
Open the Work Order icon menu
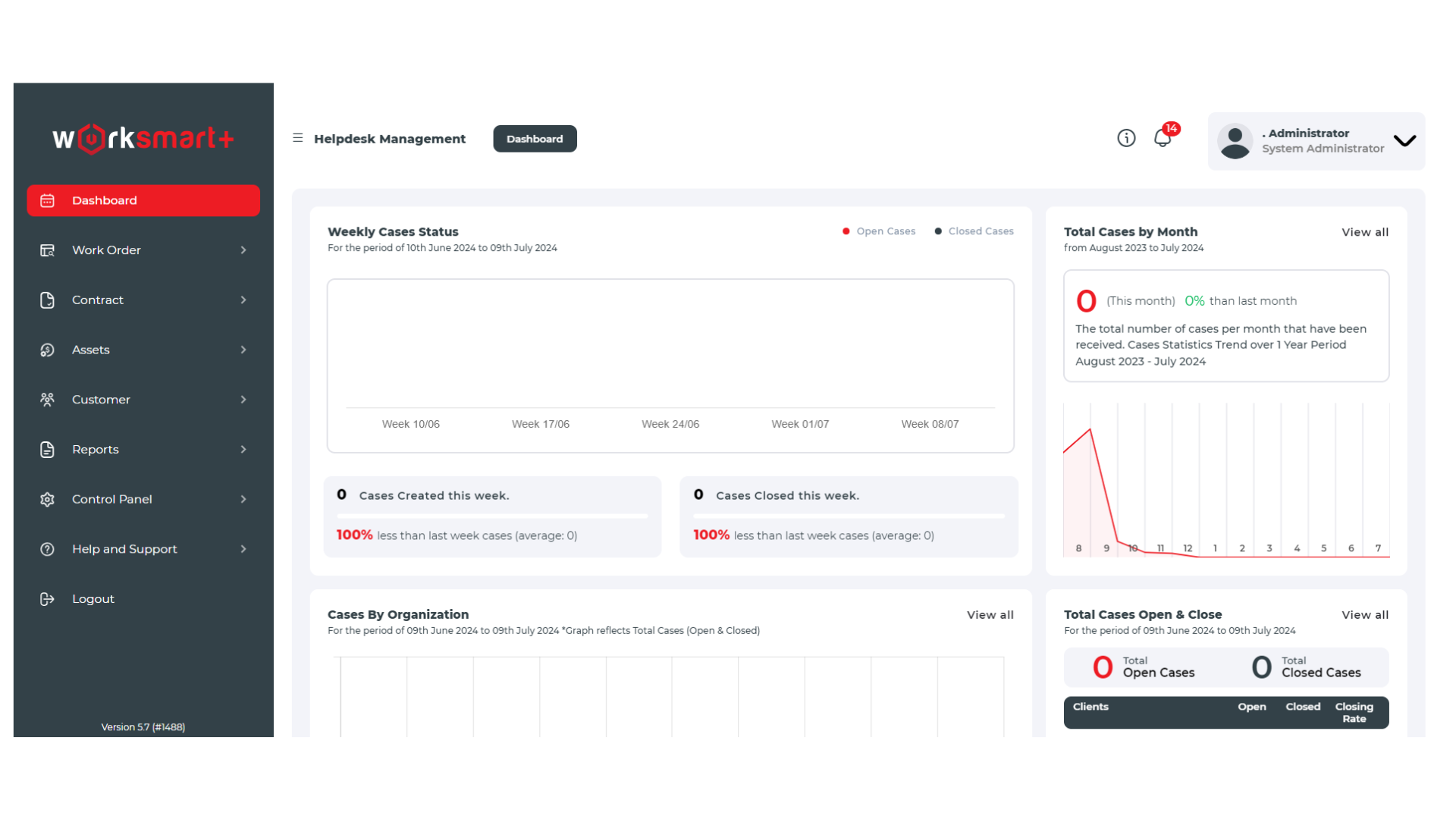pyautogui.click(x=47, y=249)
